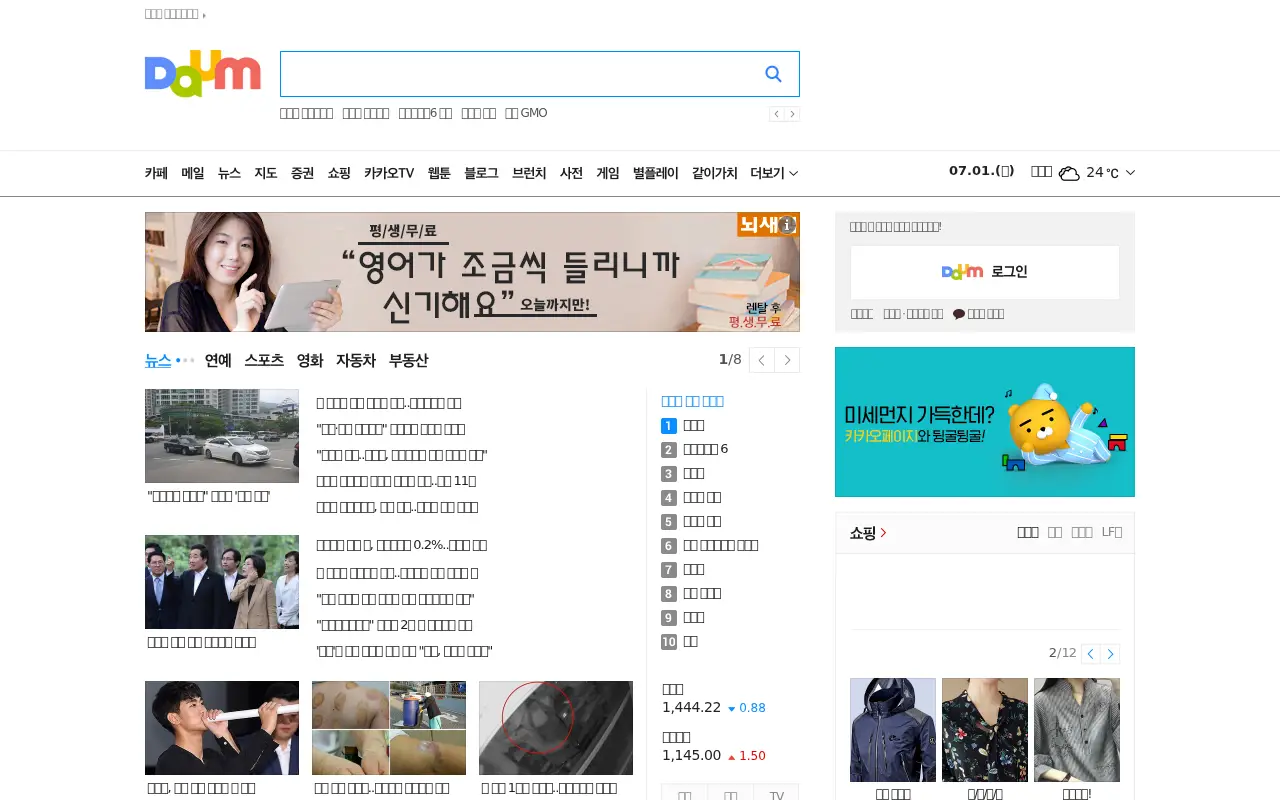Viewport: 1280px width, 800px height.
Task: Show next suggested search keywords
Action: tap(792, 114)
